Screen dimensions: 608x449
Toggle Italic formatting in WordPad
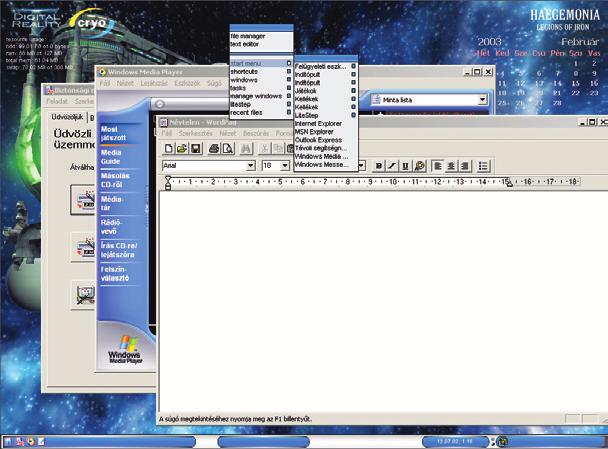392,166
